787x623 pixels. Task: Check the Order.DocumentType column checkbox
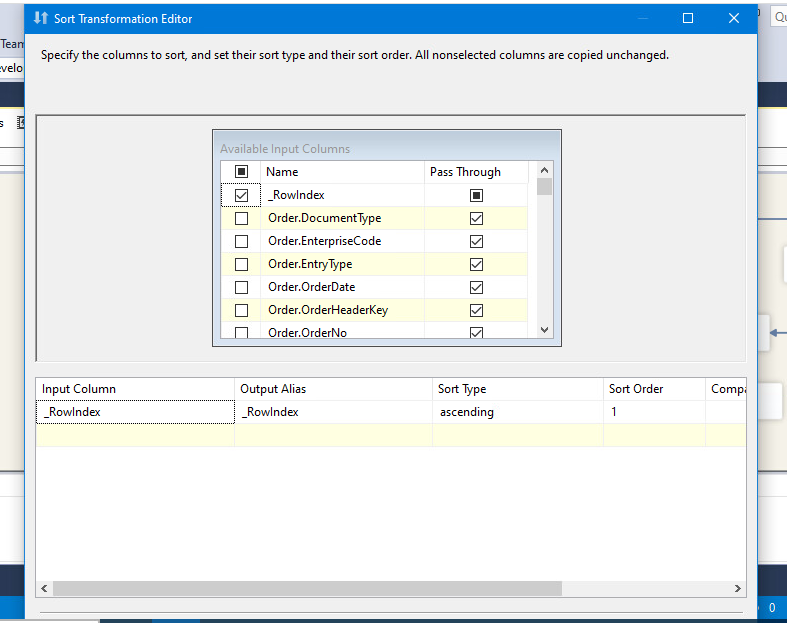pyautogui.click(x=241, y=218)
